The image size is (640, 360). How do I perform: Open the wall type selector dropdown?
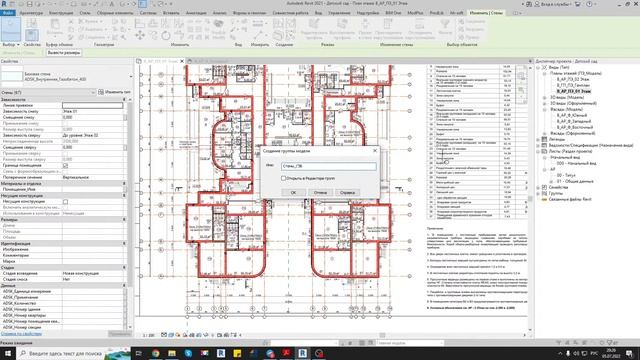[131, 76]
